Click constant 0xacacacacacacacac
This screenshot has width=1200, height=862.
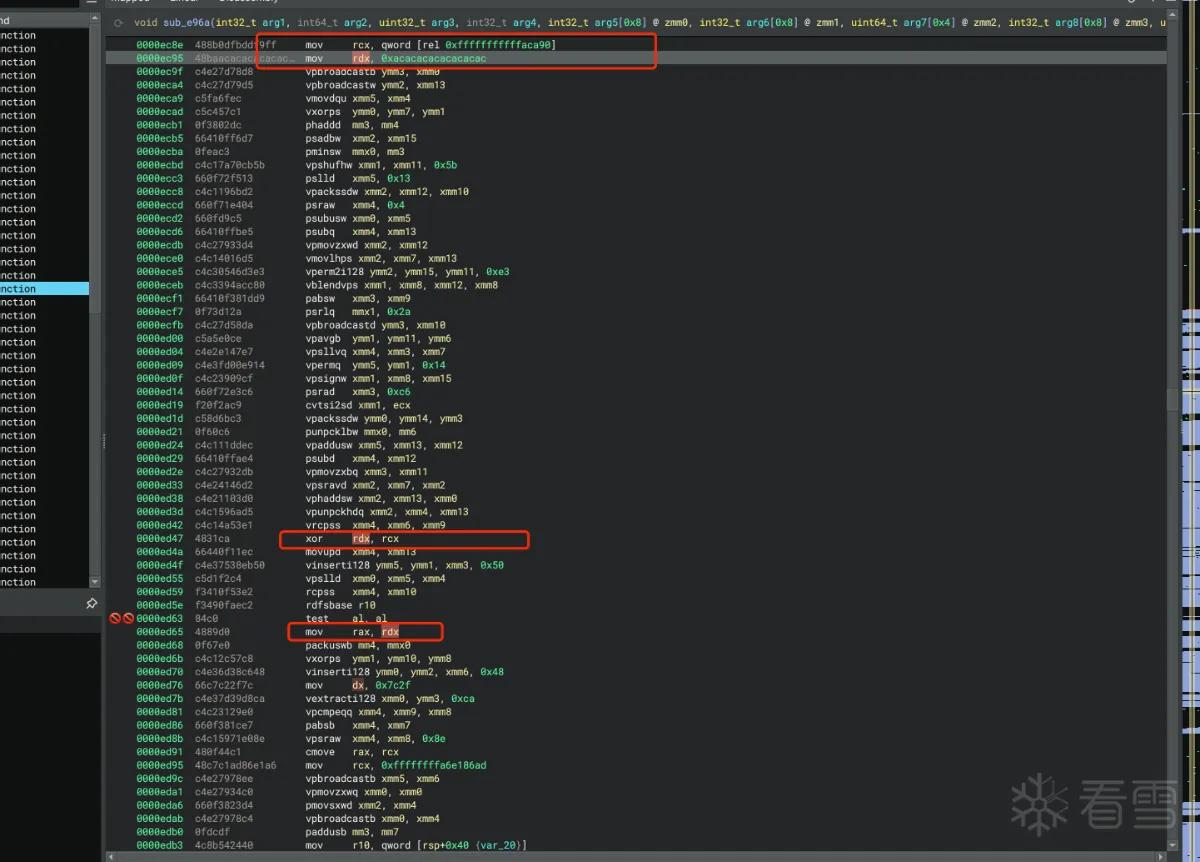pyautogui.click(x=433, y=59)
